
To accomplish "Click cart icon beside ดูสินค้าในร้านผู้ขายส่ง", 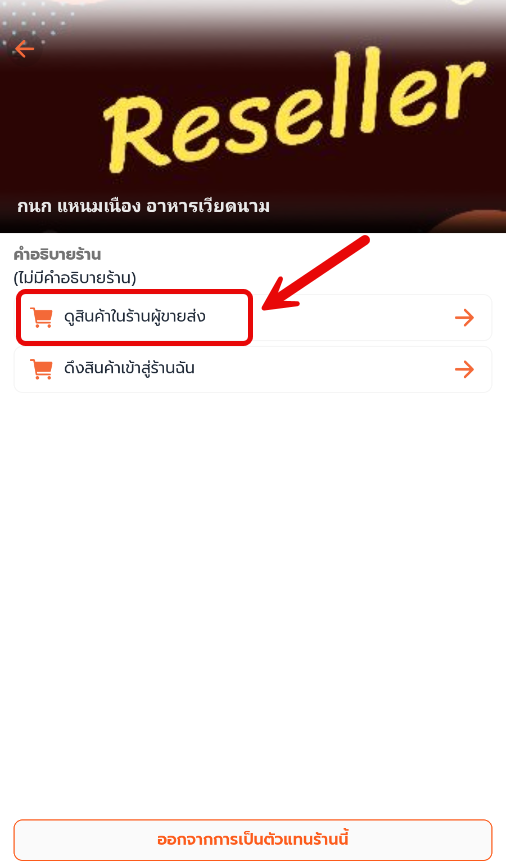I will 42,317.
